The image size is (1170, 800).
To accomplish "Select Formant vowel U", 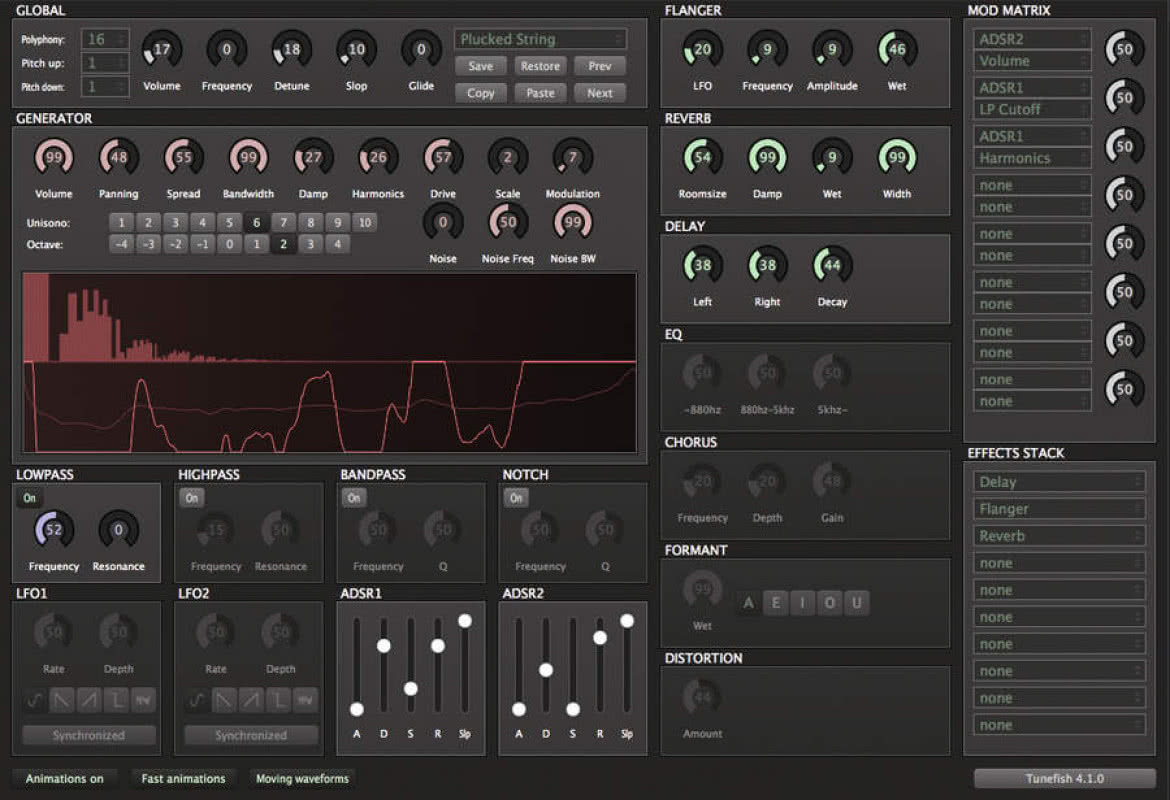I will click(x=857, y=602).
